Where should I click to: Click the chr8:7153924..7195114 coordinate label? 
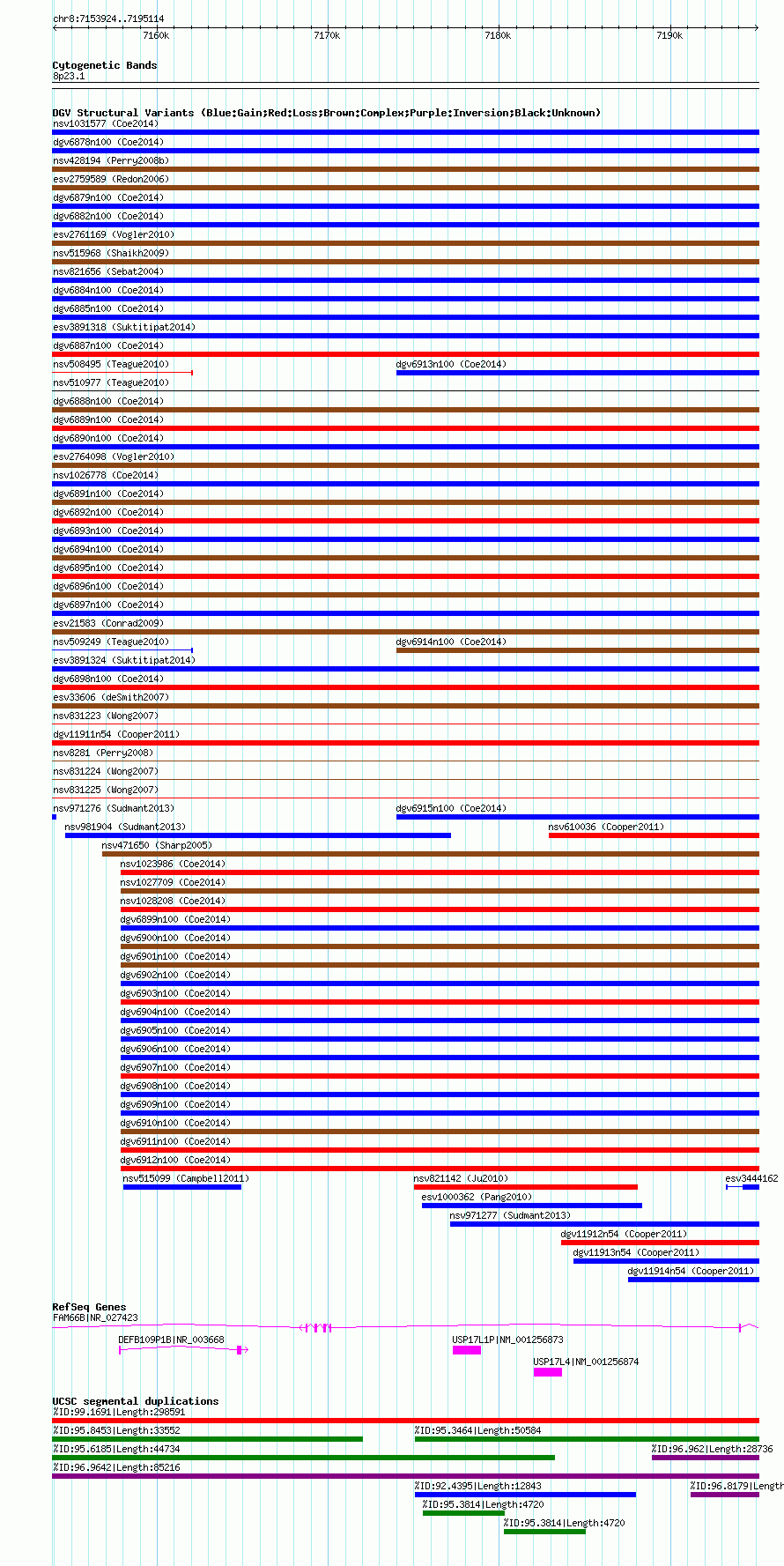click(108, 19)
